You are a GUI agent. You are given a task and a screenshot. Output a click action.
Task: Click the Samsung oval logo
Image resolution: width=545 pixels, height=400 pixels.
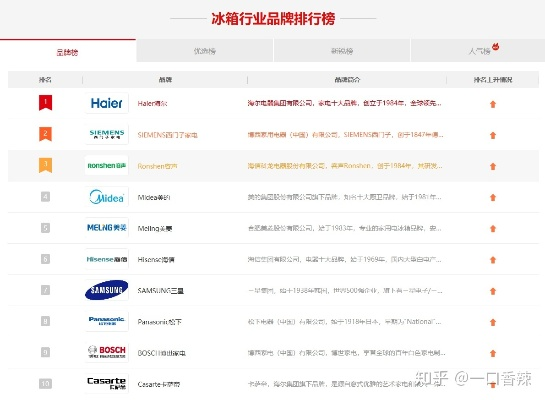coord(106,290)
